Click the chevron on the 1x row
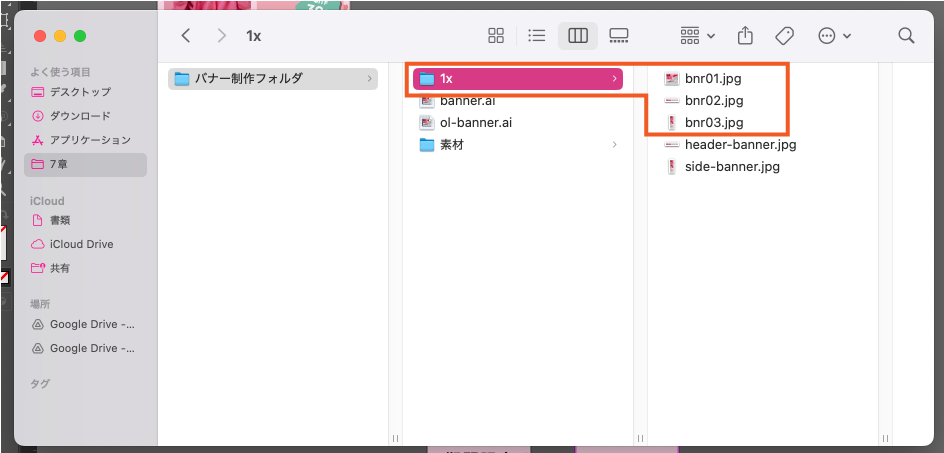 (x=614, y=78)
